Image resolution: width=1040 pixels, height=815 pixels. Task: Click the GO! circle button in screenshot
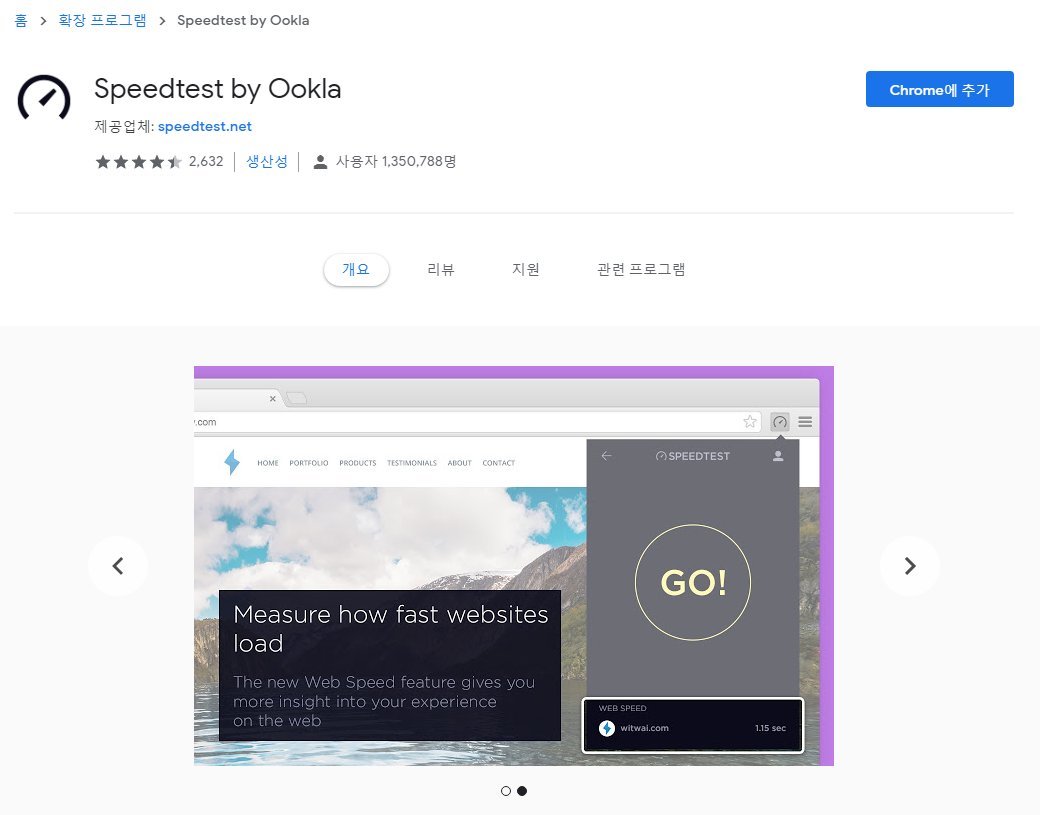(693, 582)
